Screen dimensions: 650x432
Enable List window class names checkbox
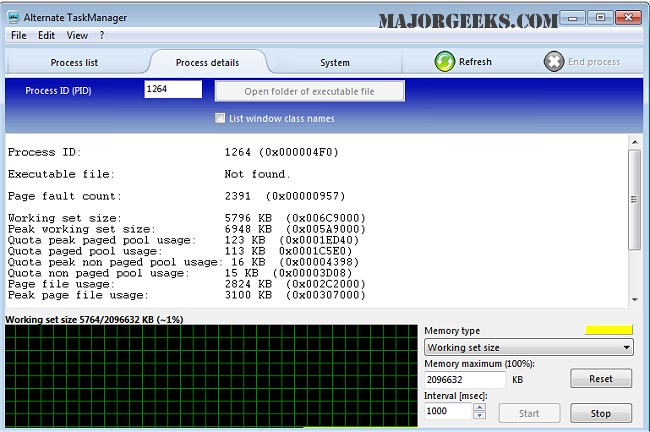(220, 118)
